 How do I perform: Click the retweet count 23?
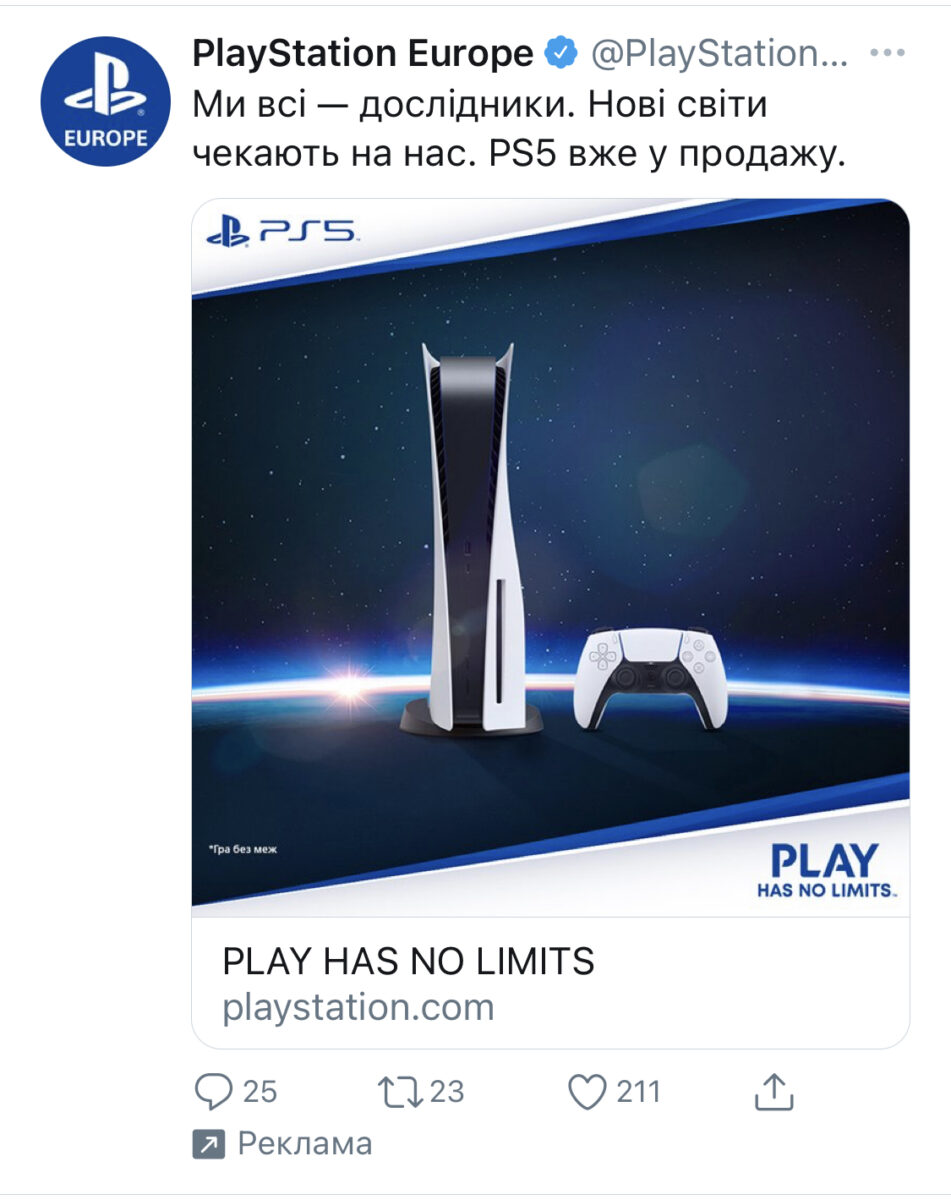[x=447, y=1092]
